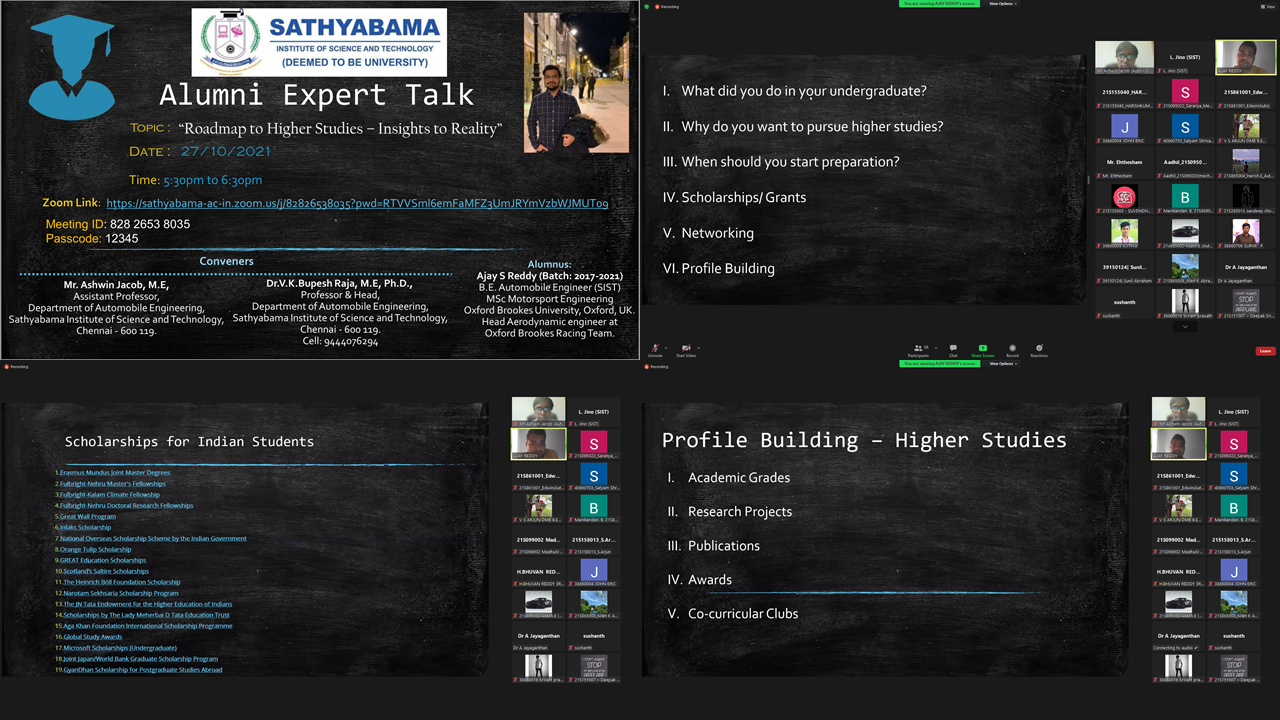Open Chat in agenda slide Zoom window
The width and height of the screenshot is (1280, 720).
pyautogui.click(x=953, y=350)
